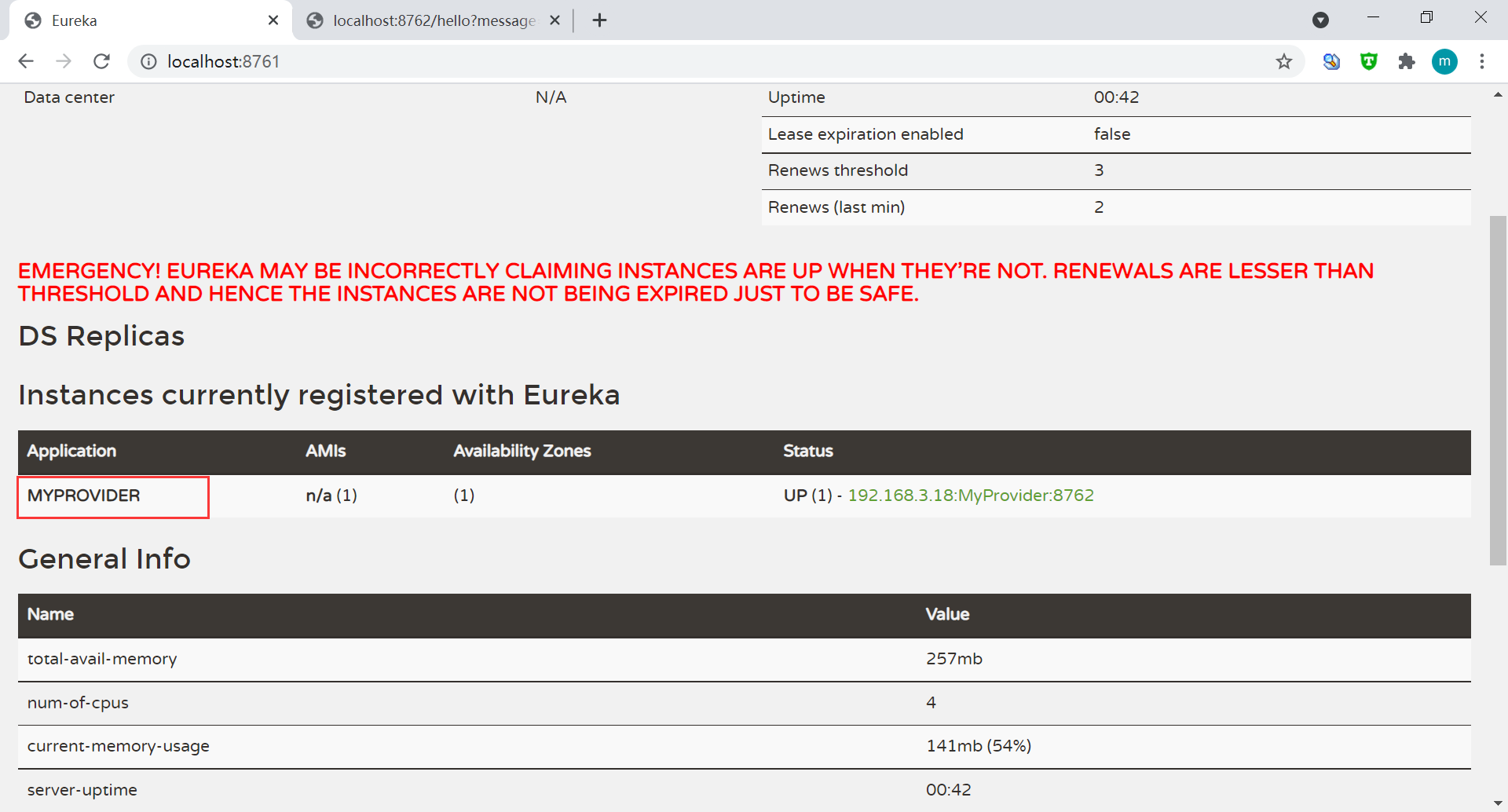Click the Instances currently registered heading

click(319, 395)
